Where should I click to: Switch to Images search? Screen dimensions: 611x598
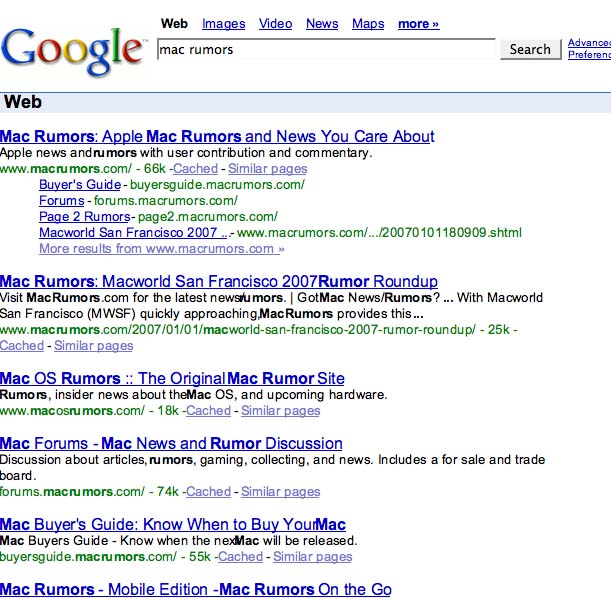point(224,24)
